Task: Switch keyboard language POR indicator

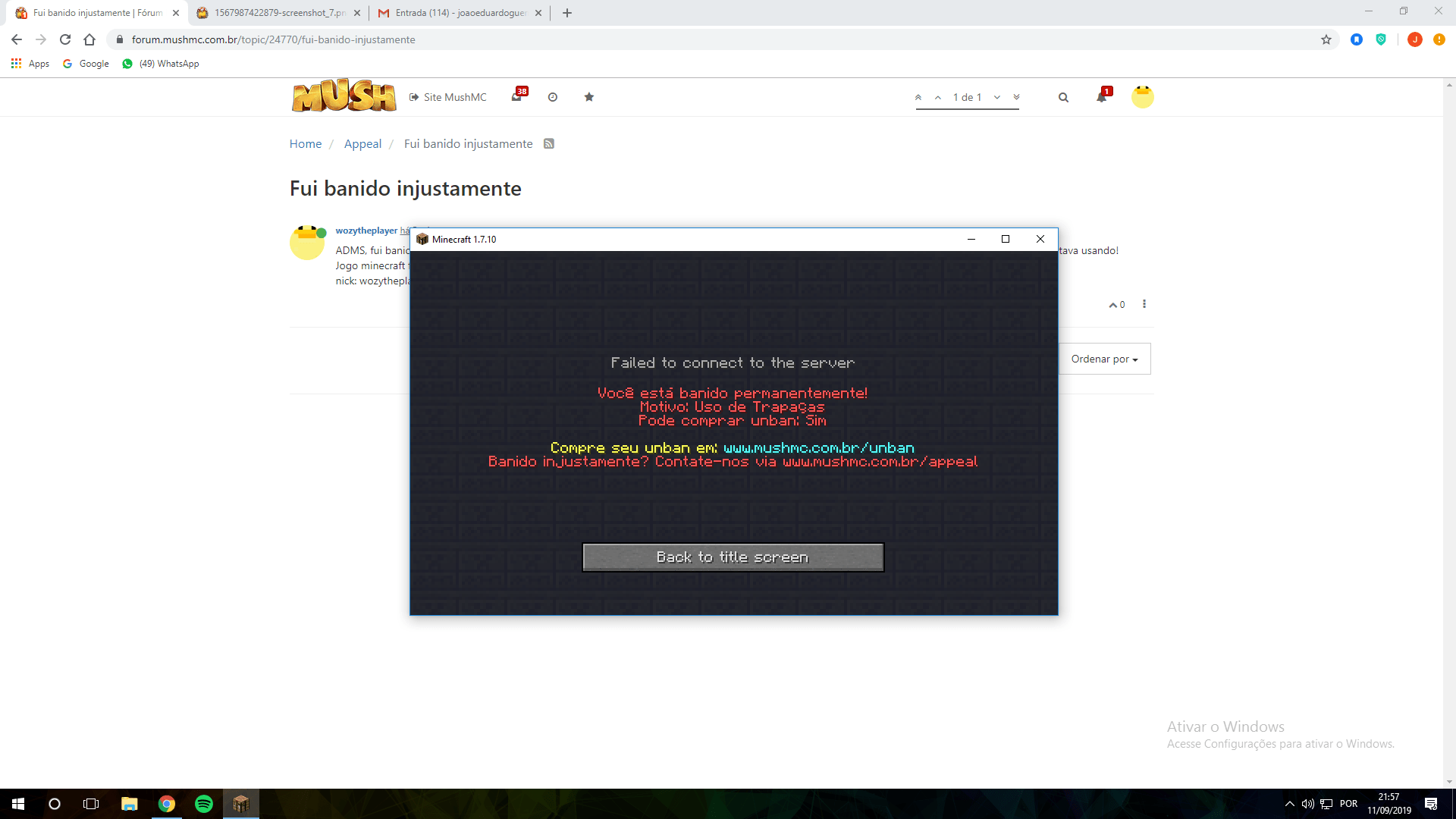Action: [x=1348, y=804]
